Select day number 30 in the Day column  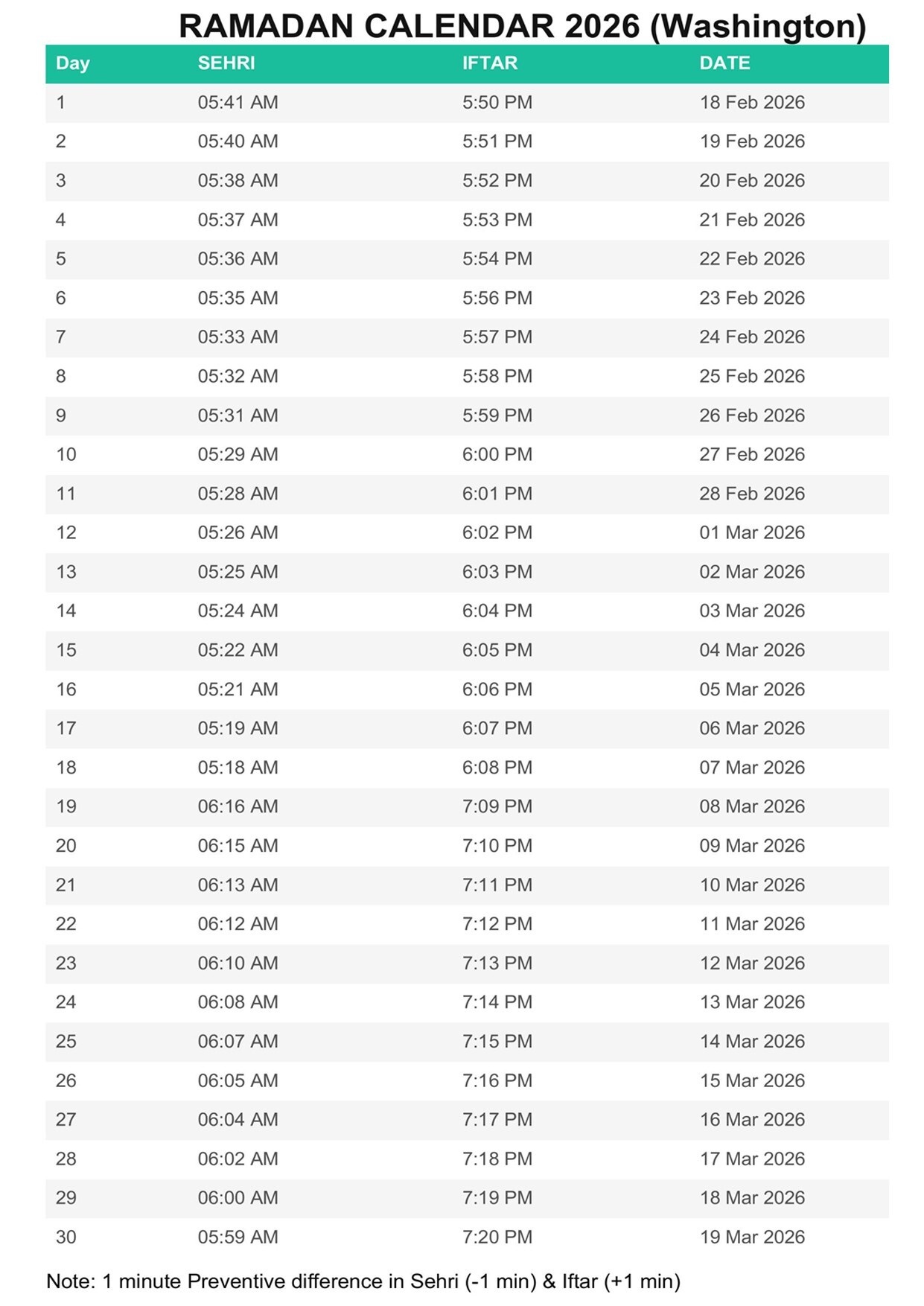point(66,1237)
